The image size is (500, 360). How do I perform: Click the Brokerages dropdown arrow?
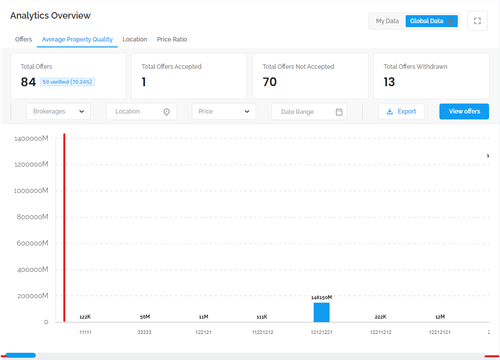tap(81, 112)
